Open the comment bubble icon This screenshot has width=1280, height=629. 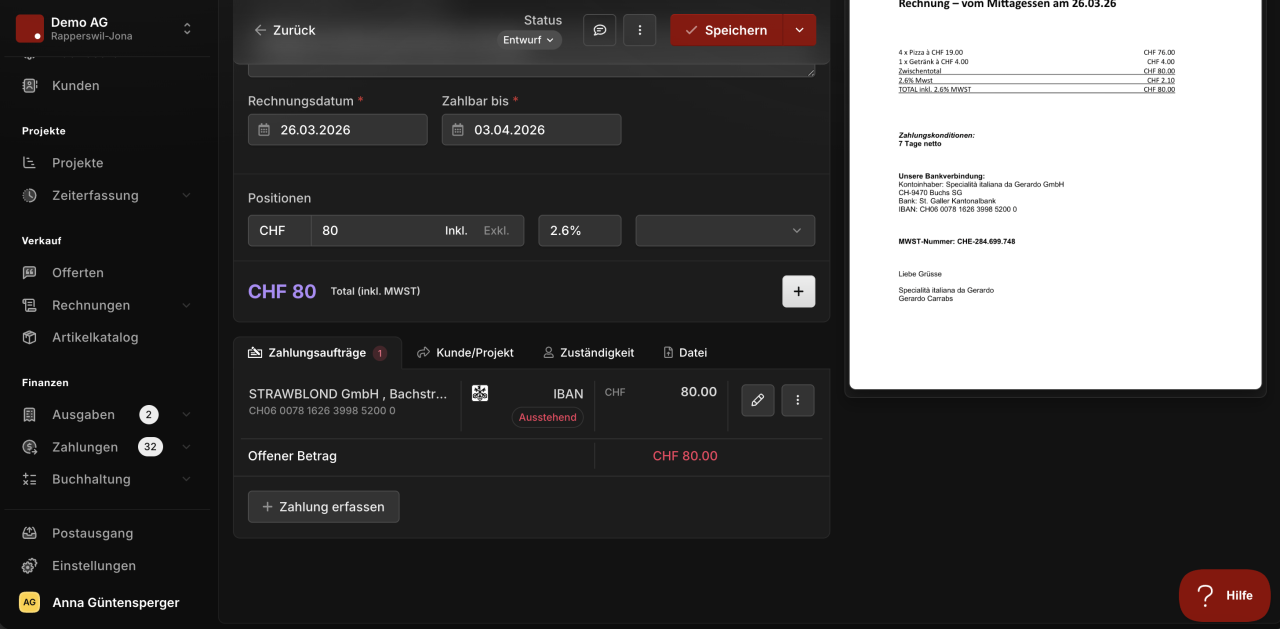600,30
